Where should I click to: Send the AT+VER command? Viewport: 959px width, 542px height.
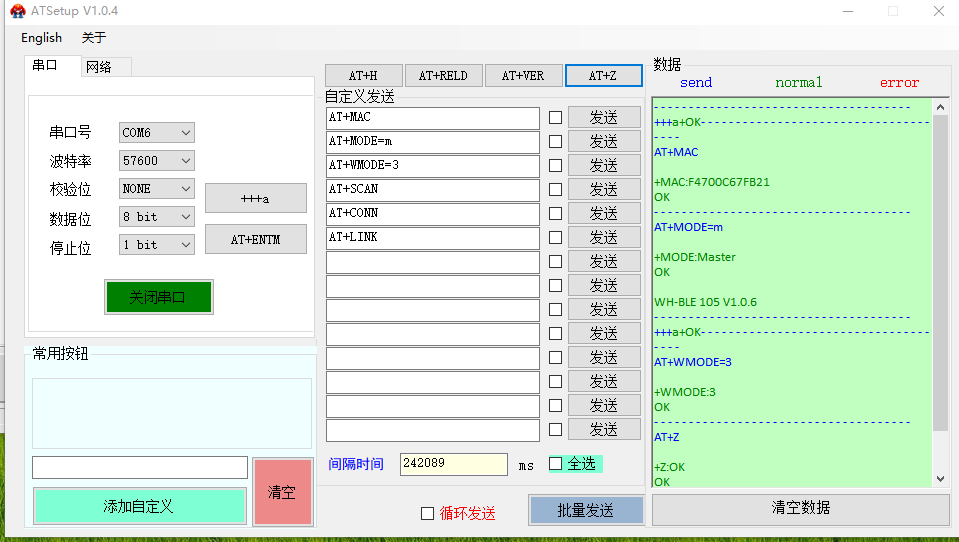click(x=523, y=76)
